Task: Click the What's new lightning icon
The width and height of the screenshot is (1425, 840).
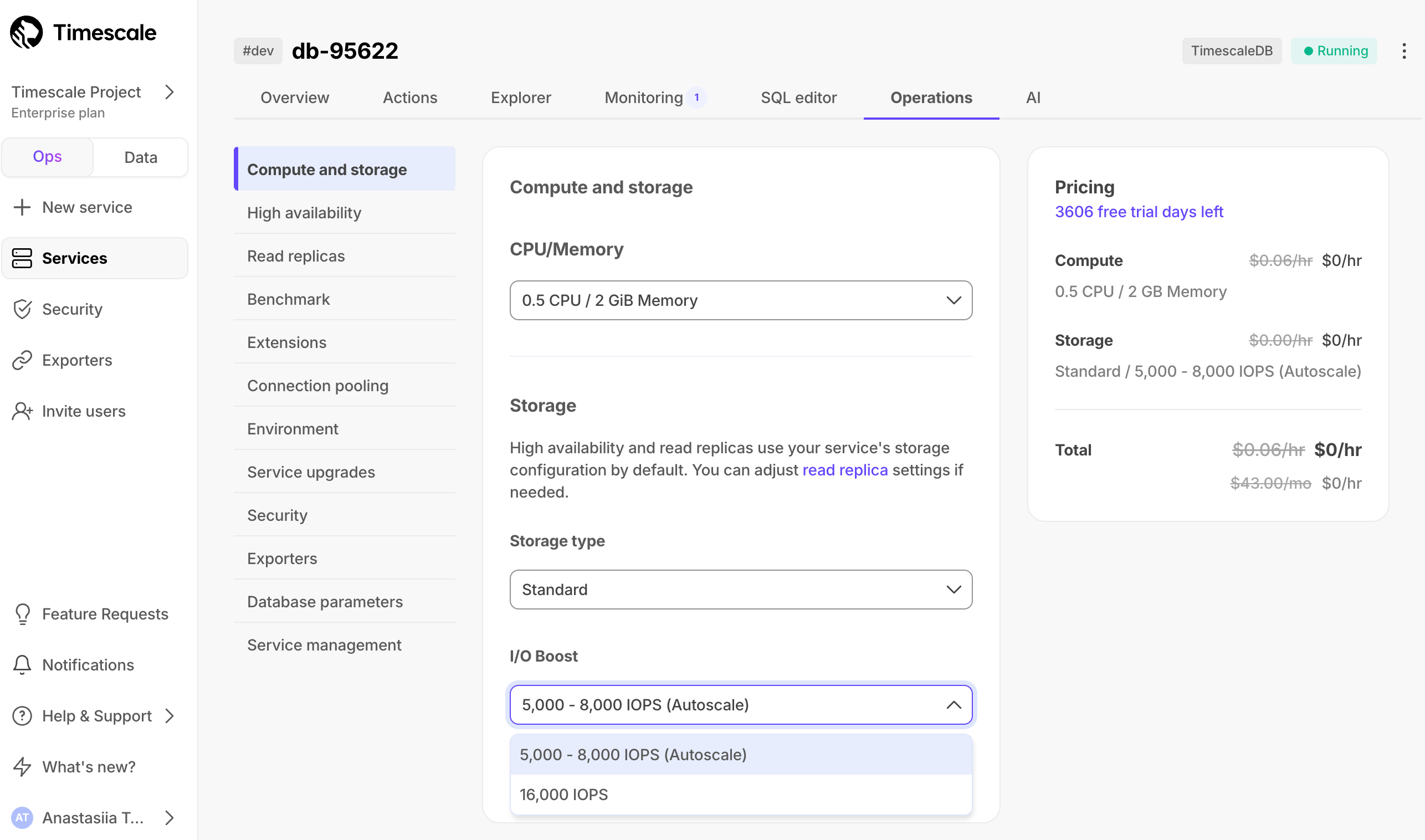Action: pyautogui.click(x=22, y=766)
